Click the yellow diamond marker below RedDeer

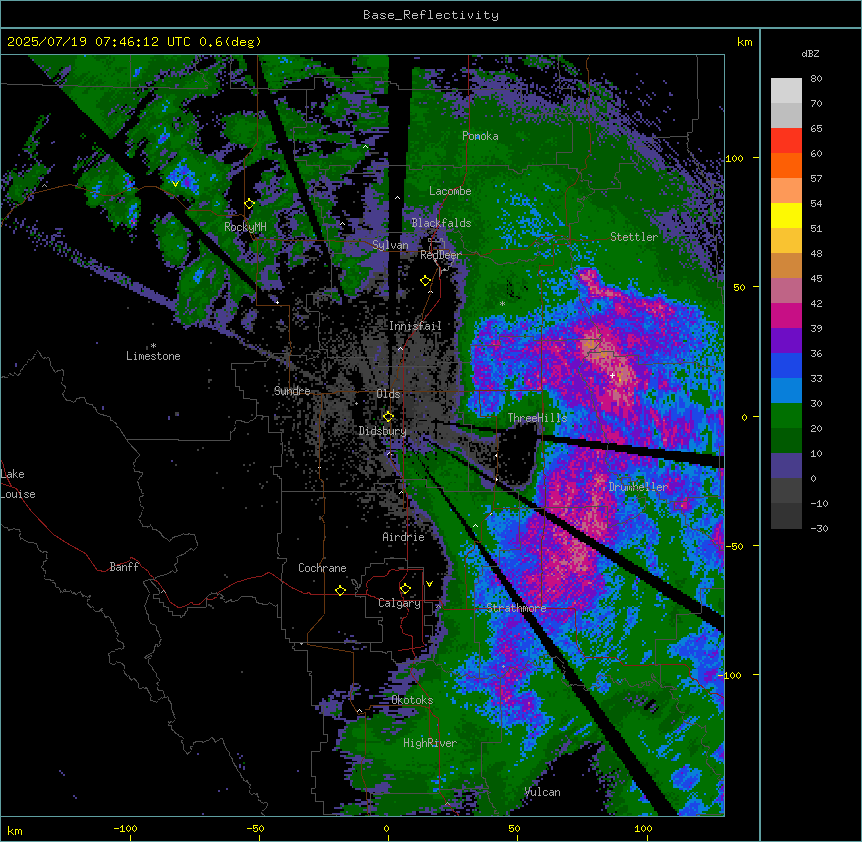426,281
